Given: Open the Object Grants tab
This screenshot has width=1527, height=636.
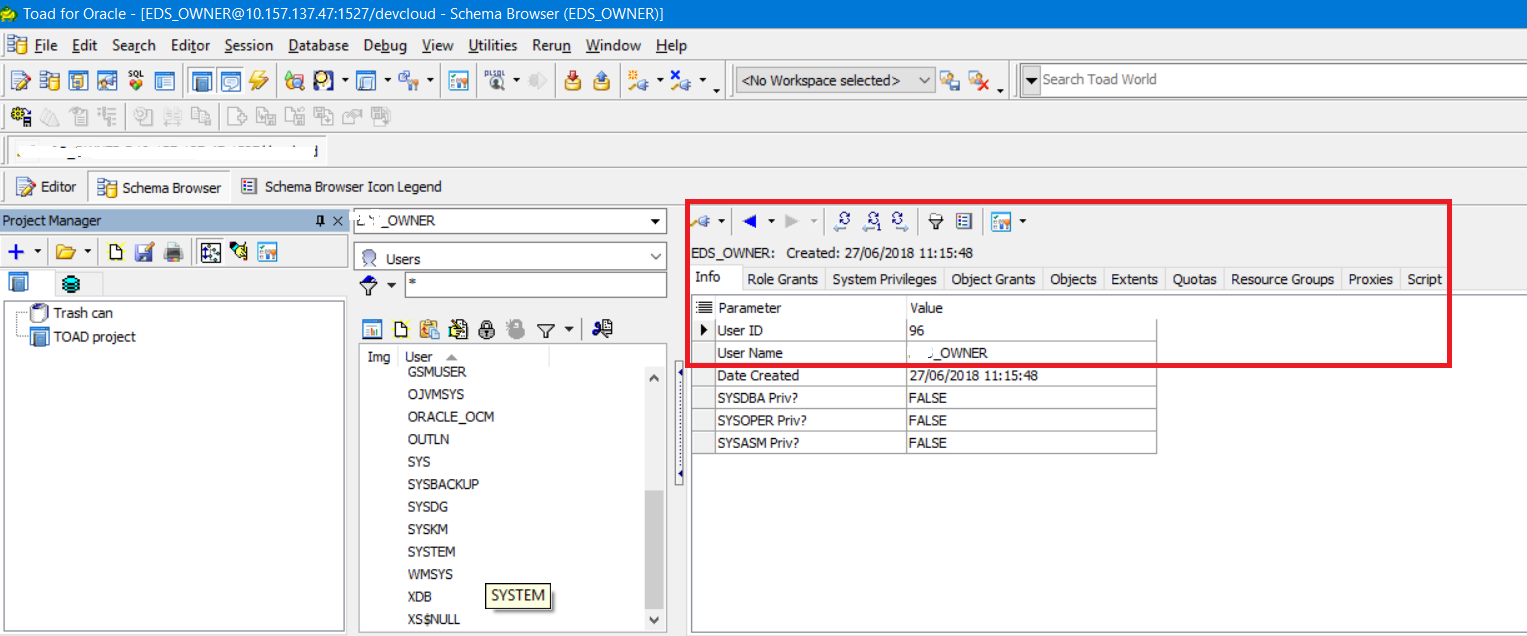Looking at the screenshot, I should pos(993,279).
